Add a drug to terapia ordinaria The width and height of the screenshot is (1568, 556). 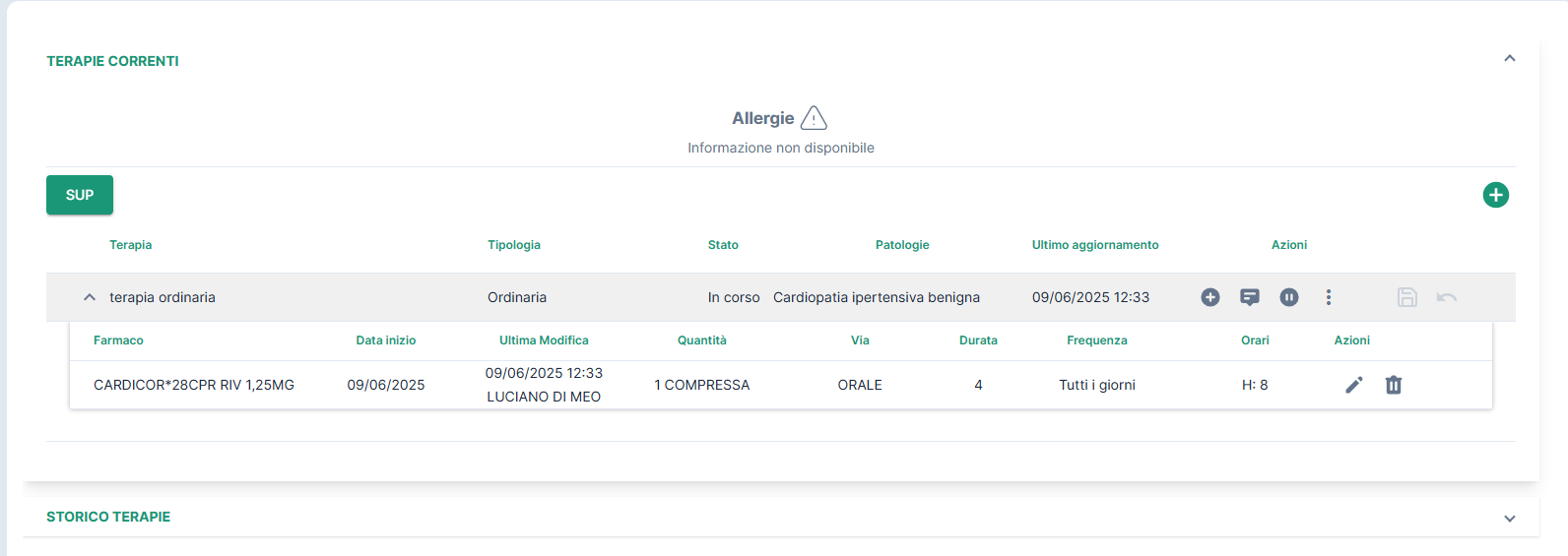click(1210, 297)
